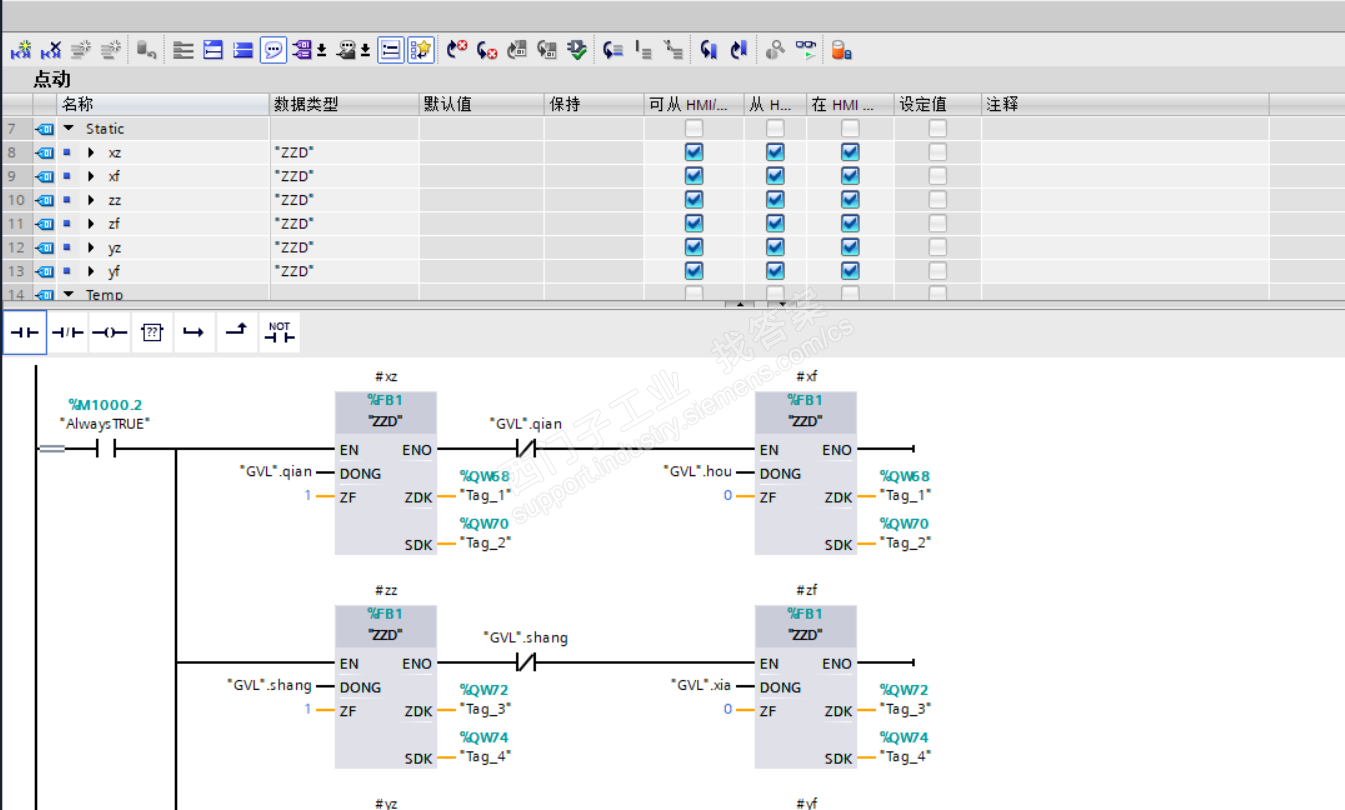Screen dimensions: 1345x810
Task: Toggle visible-in-HMI checkbox for xz
Action: tap(850, 152)
